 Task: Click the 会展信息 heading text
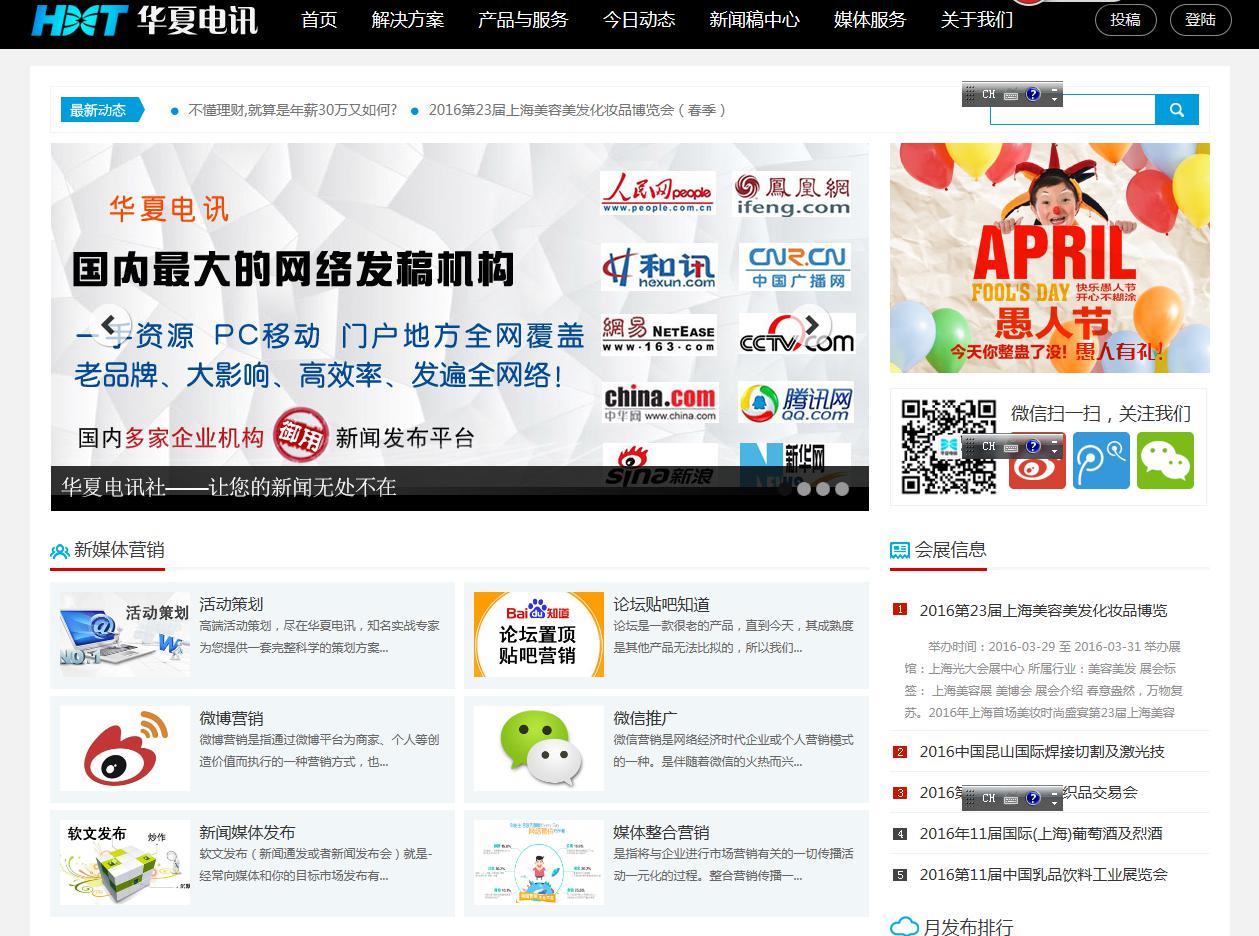(951, 550)
